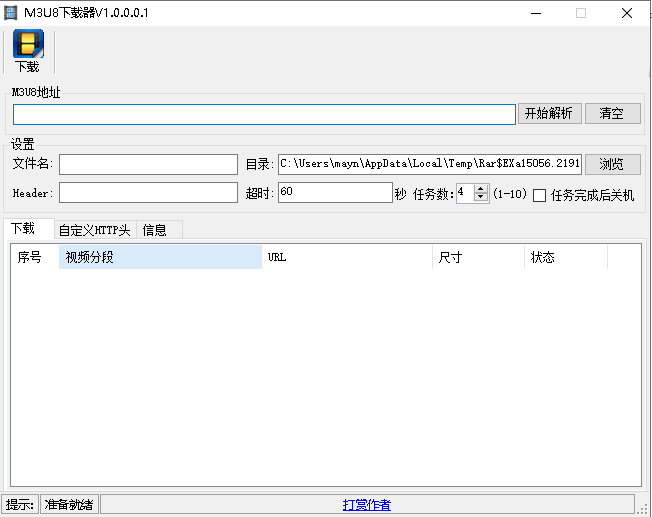Click the 目录 path field
The width and height of the screenshot is (652, 517).
pyautogui.click(x=430, y=164)
